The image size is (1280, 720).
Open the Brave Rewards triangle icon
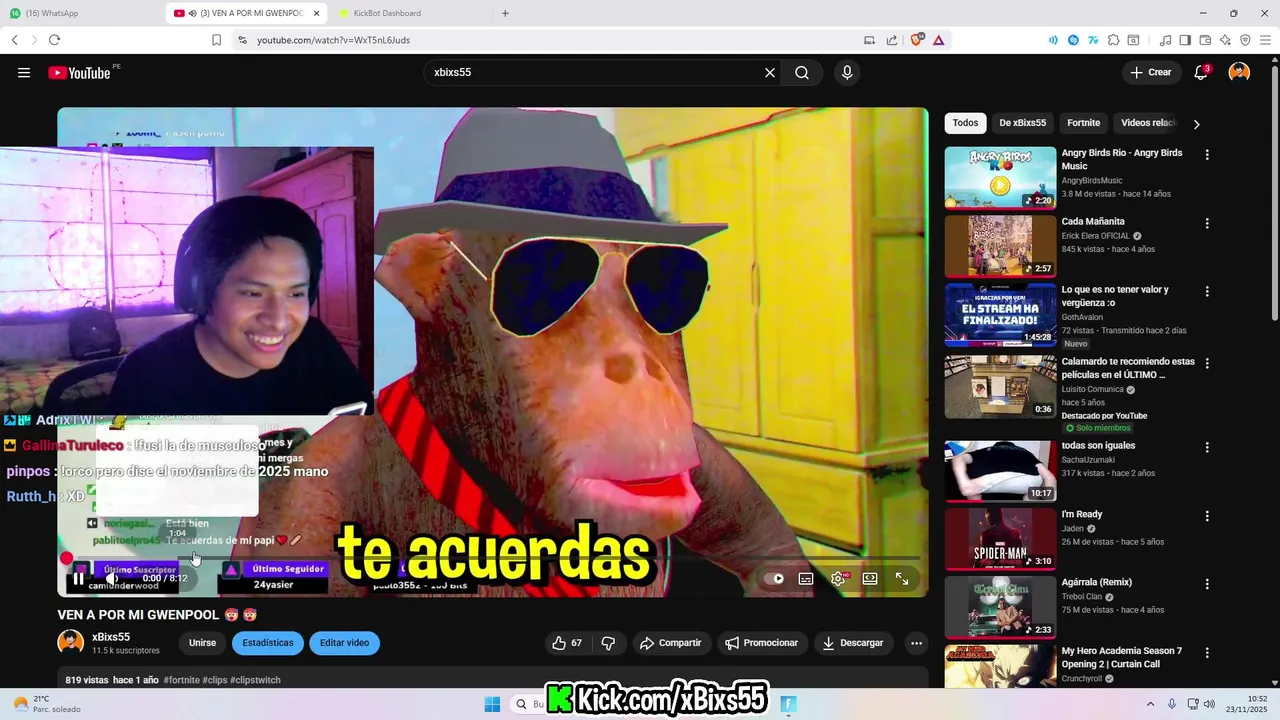(x=938, y=40)
